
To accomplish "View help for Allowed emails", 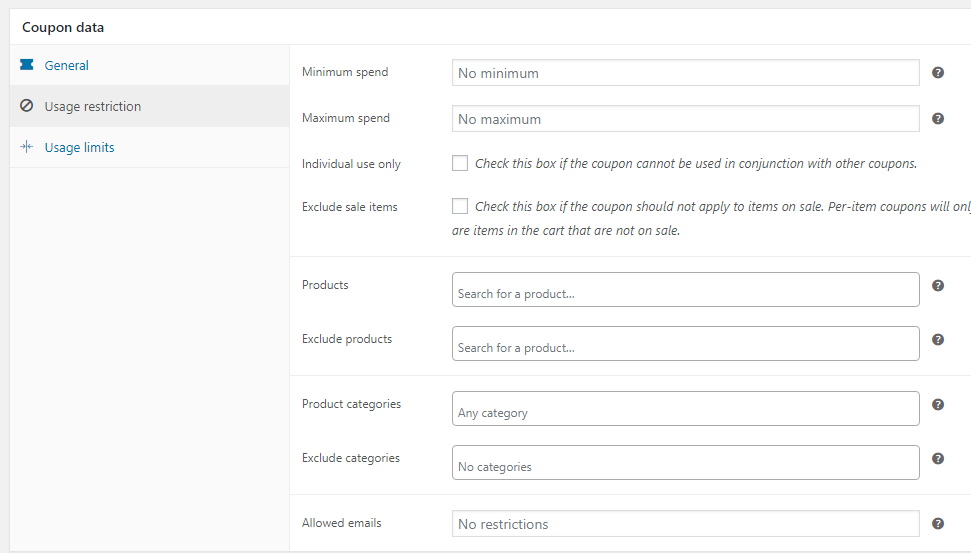I will click(x=938, y=523).
